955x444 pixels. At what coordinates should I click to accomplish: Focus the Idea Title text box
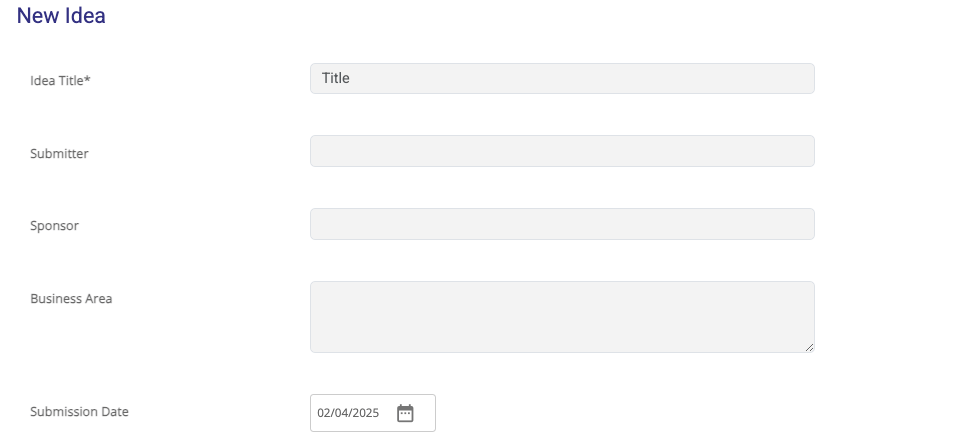(x=562, y=79)
